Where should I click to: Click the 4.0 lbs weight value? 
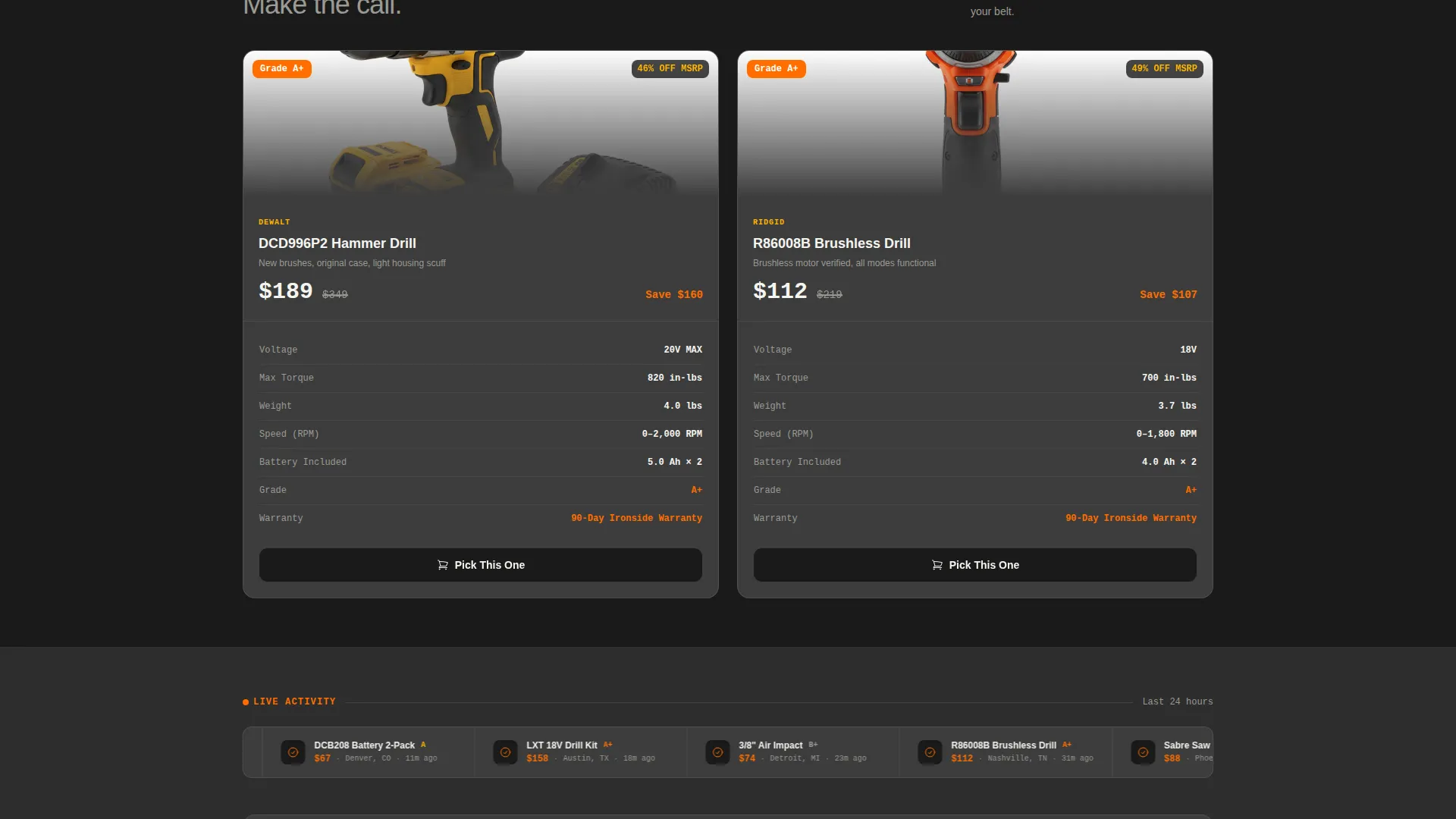pyautogui.click(x=682, y=406)
